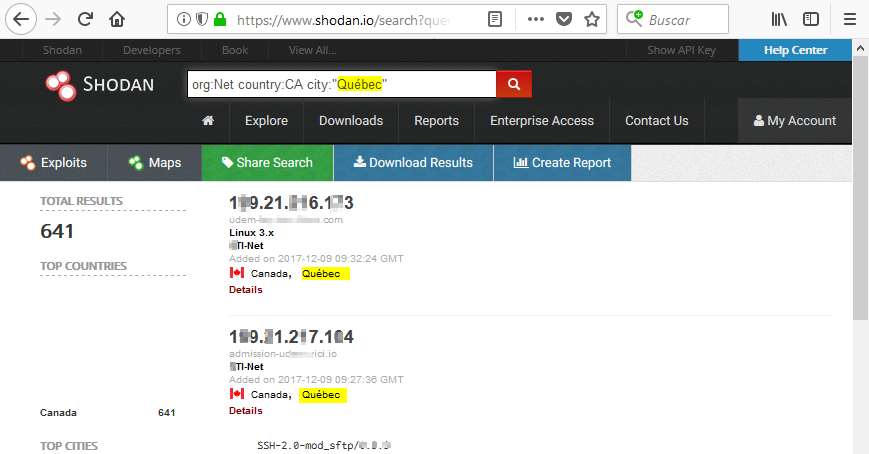Open the Help Center button
The height and width of the screenshot is (454, 869).
coord(795,50)
